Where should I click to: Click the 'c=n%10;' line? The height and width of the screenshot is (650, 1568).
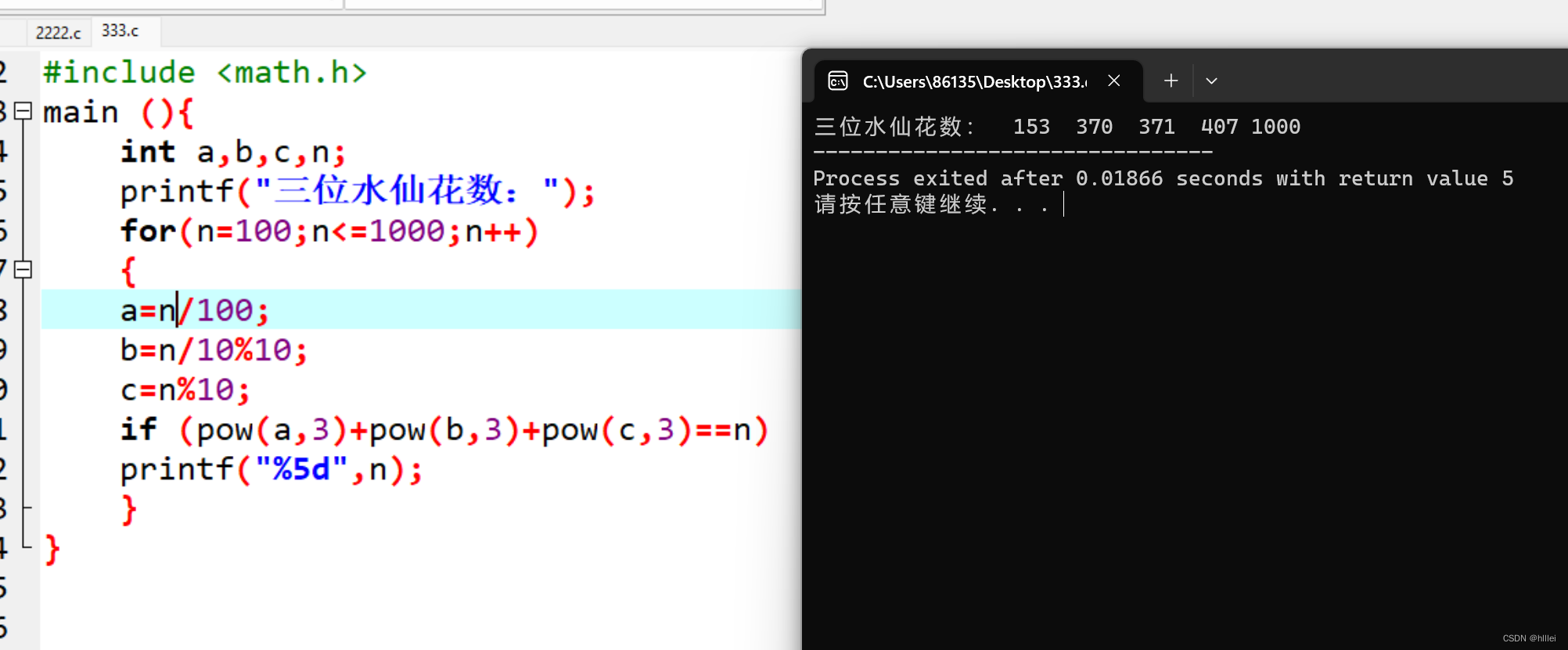(185, 390)
